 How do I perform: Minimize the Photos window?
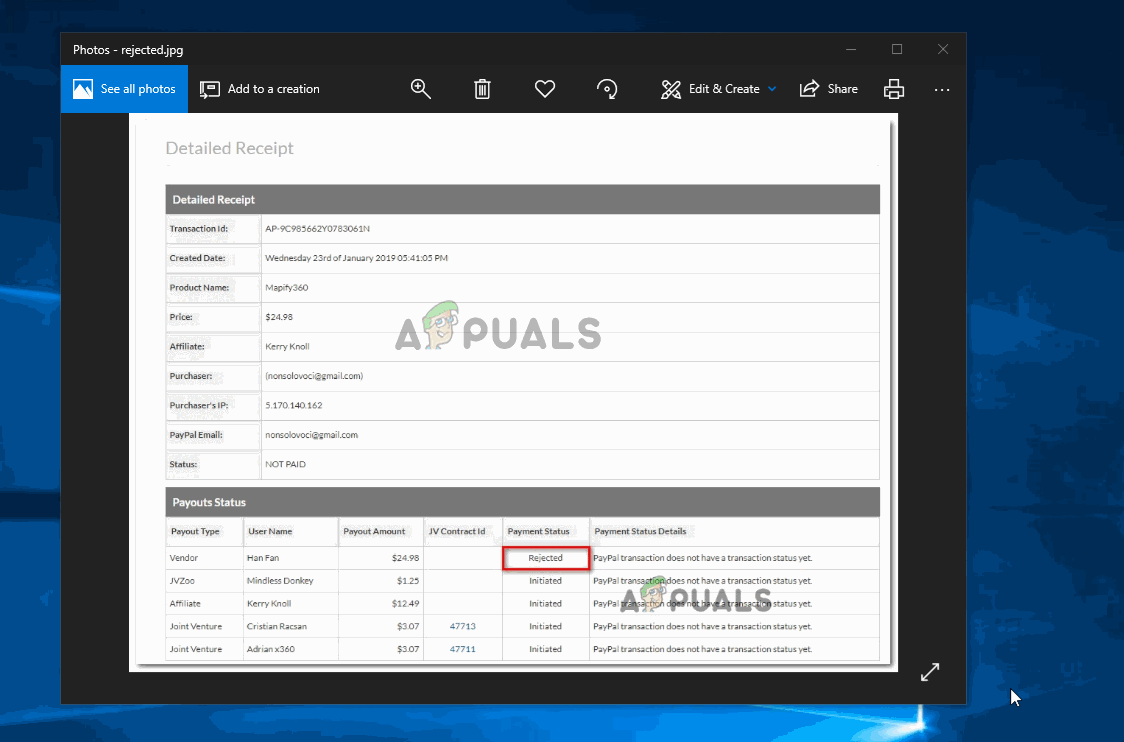click(x=851, y=49)
